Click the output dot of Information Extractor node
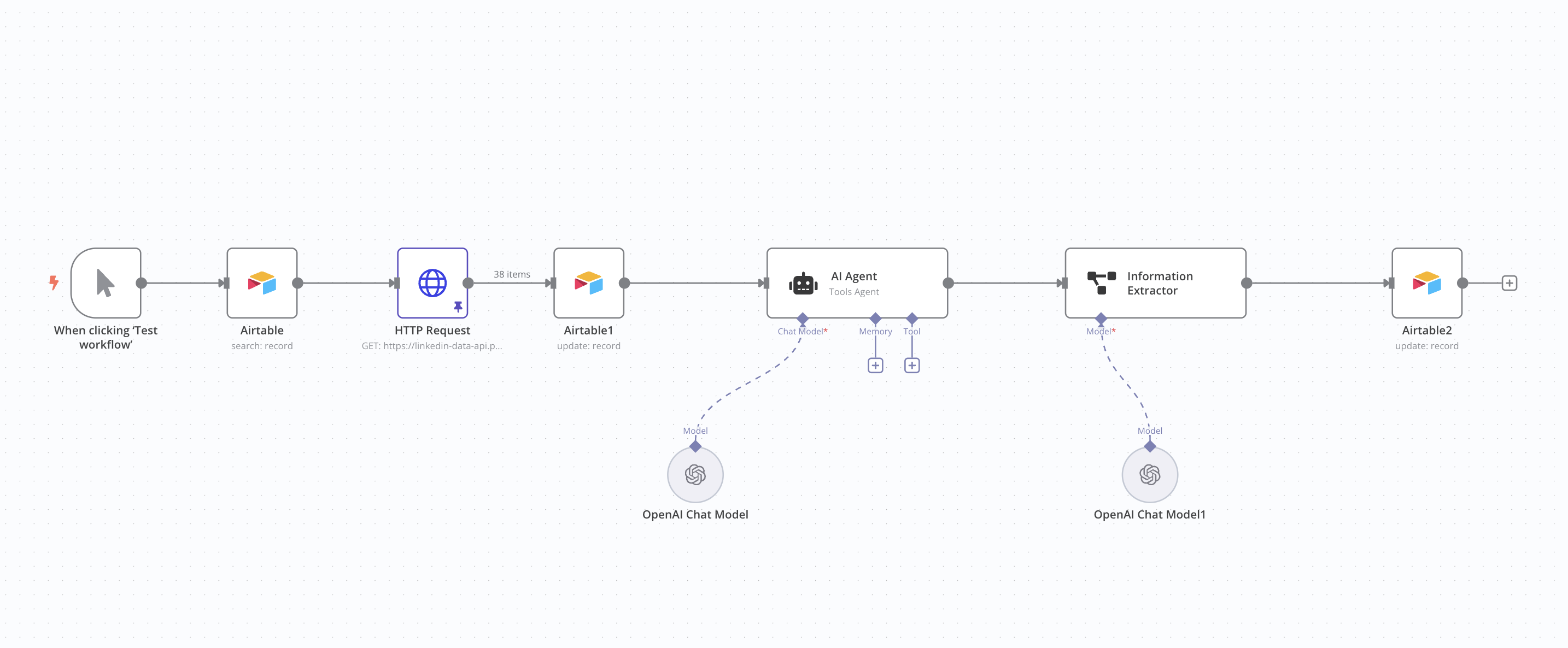This screenshot has height=648, width=1568. [1247, 283]
